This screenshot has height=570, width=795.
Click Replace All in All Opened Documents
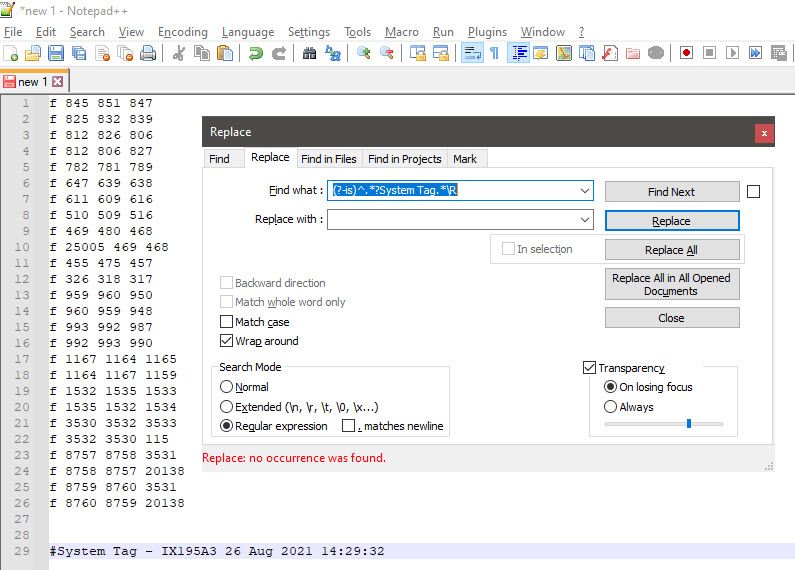[x=672, y=284]
